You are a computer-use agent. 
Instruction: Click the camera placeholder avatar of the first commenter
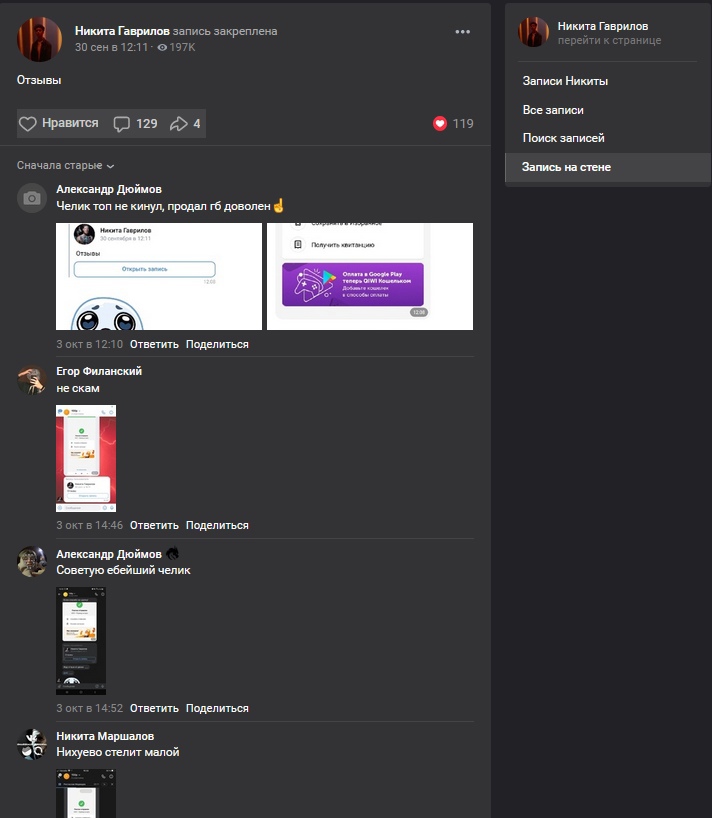(x=32, y=198)
